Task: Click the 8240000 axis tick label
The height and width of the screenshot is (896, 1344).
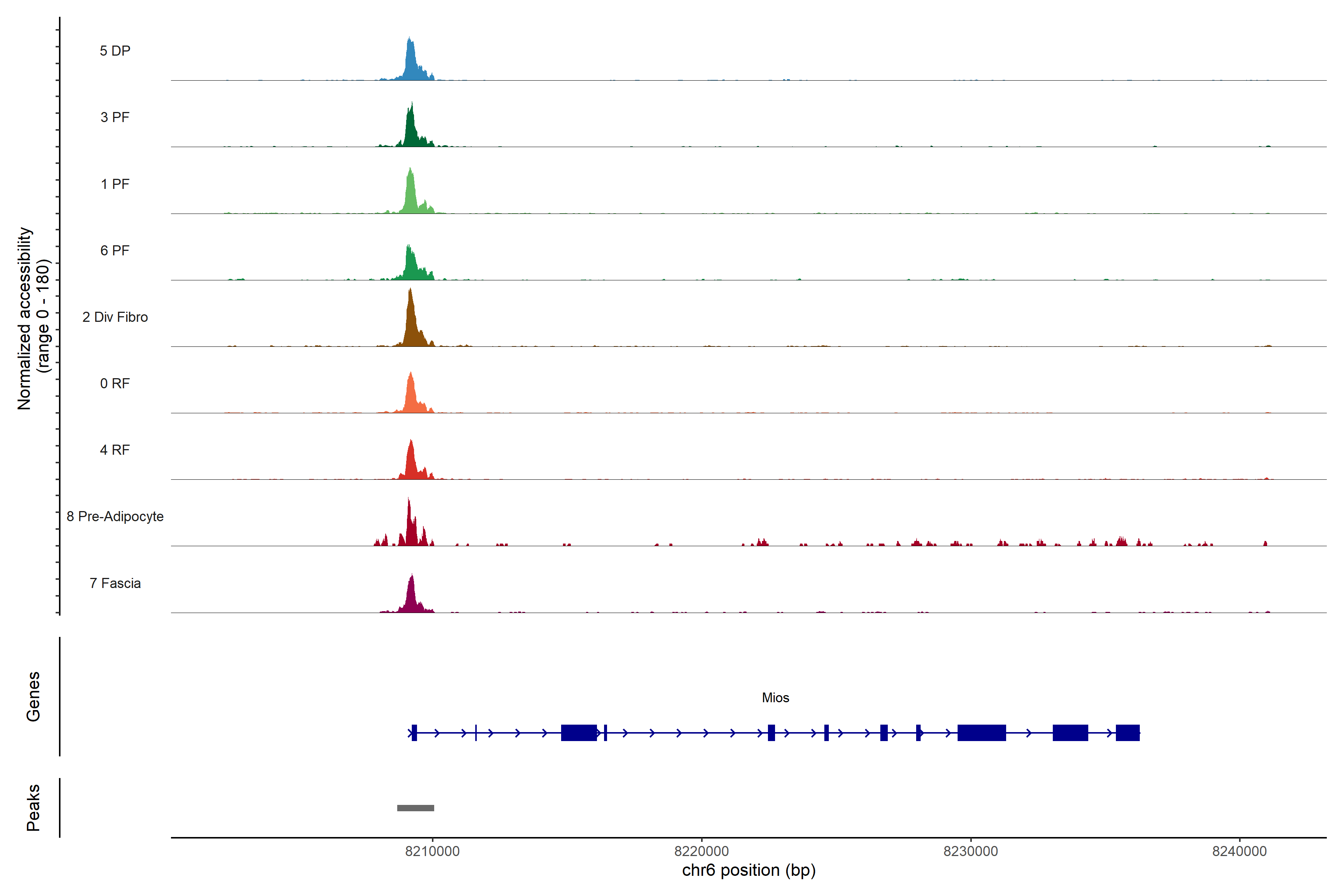Action: pos(1239,852)
